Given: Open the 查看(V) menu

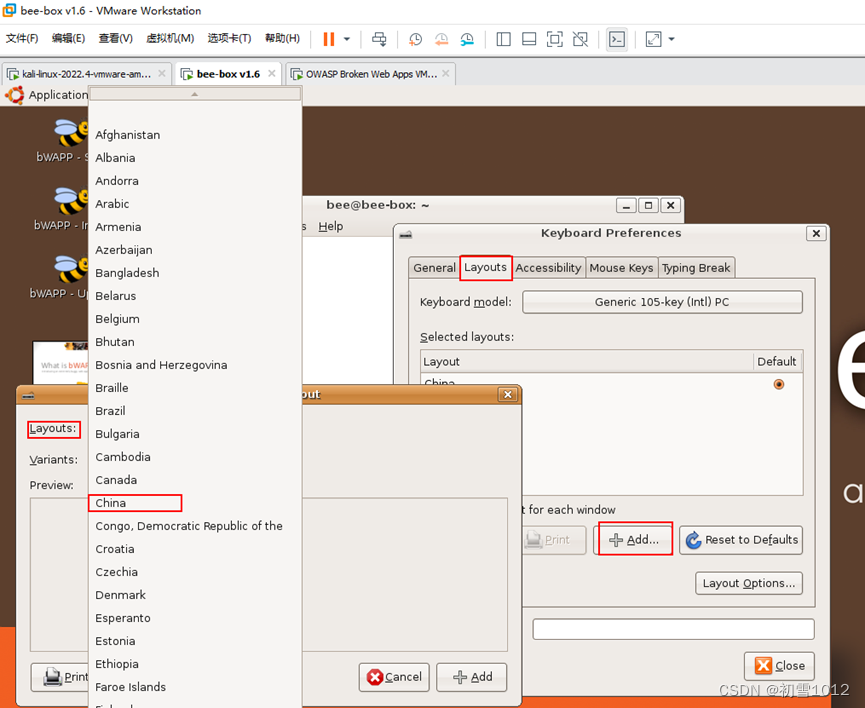Looking at the screenshot, I should (115, 38).
